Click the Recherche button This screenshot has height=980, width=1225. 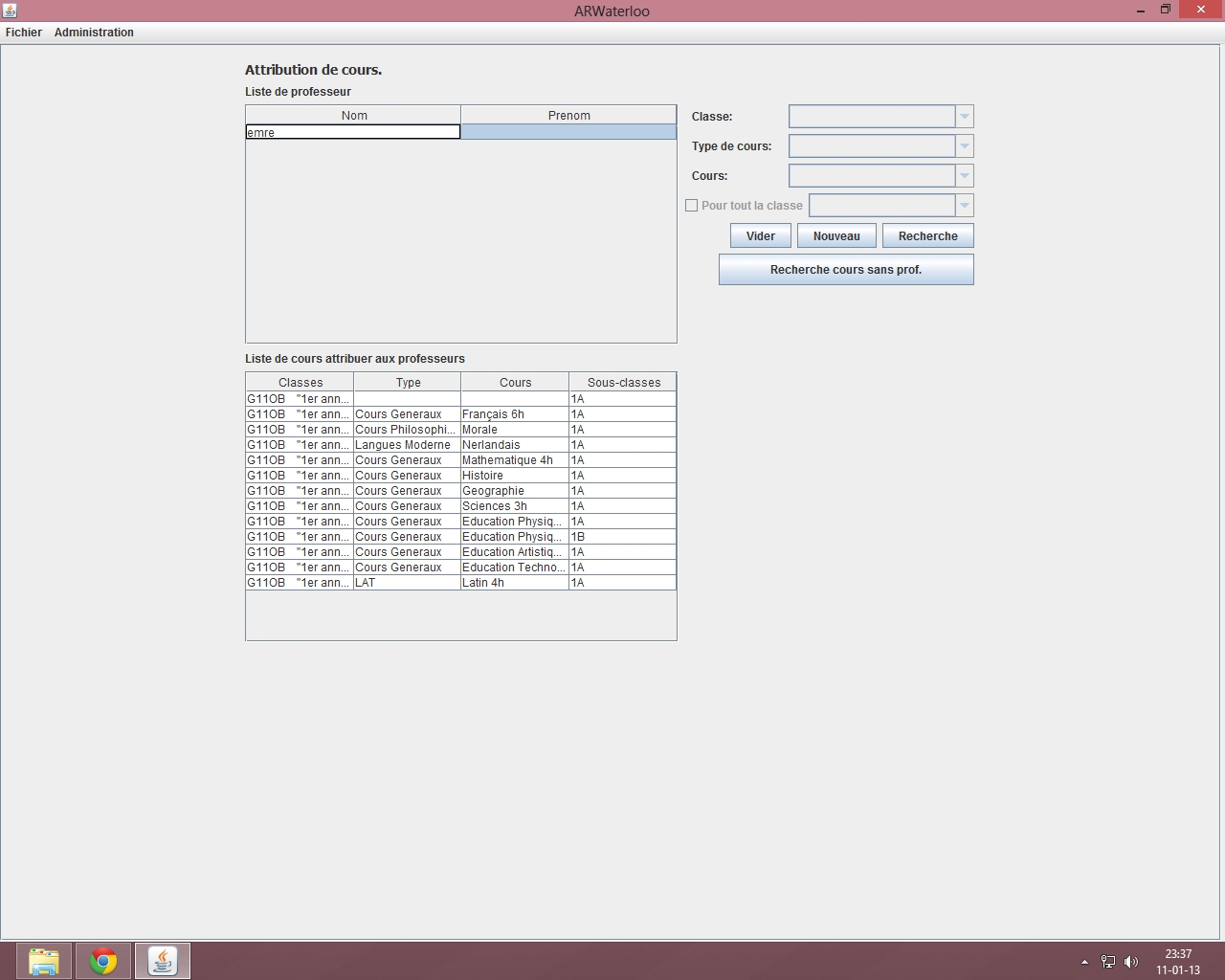point(927,236)
